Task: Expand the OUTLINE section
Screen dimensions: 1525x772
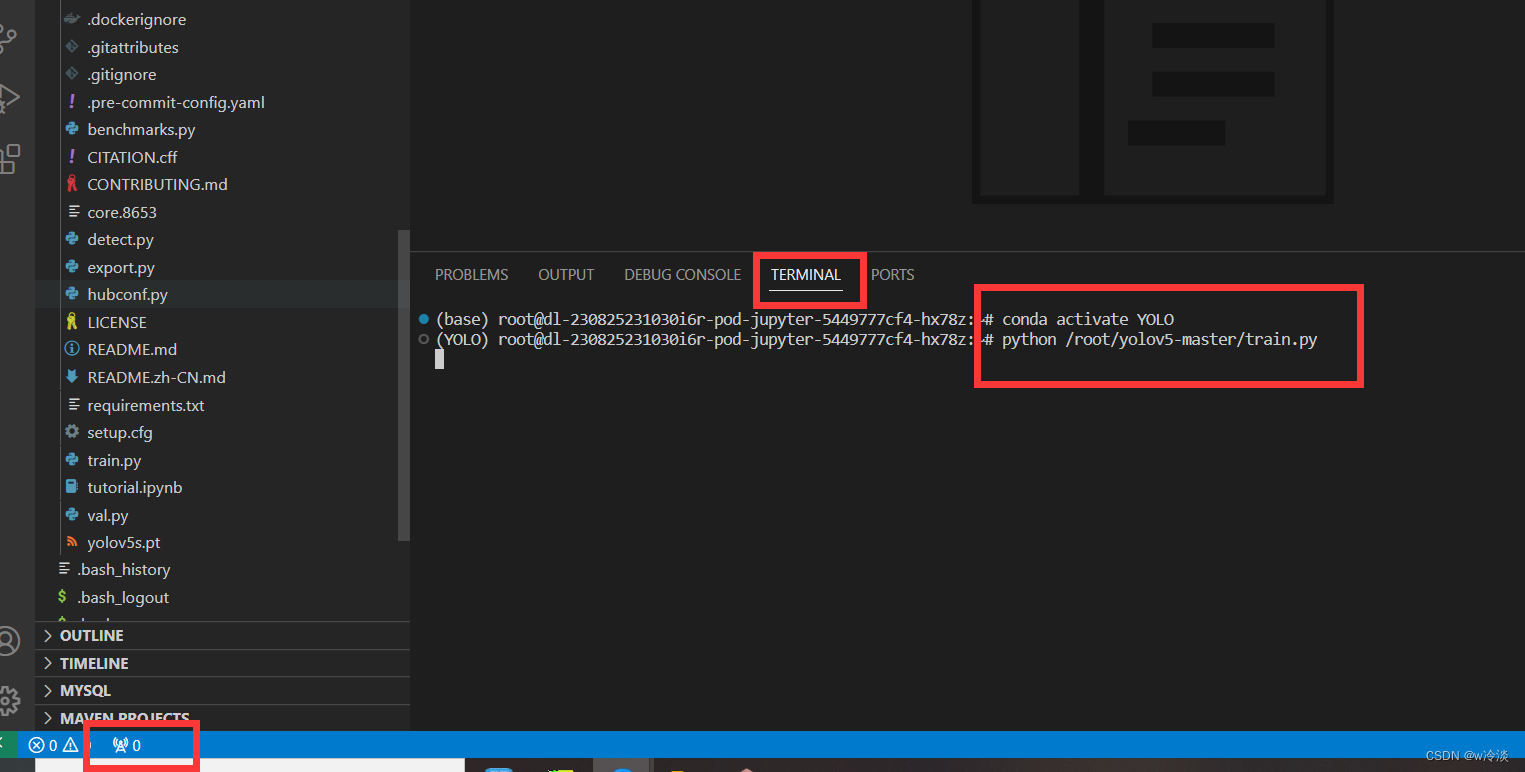Action: pyautogui.click(x=222, y=636)
